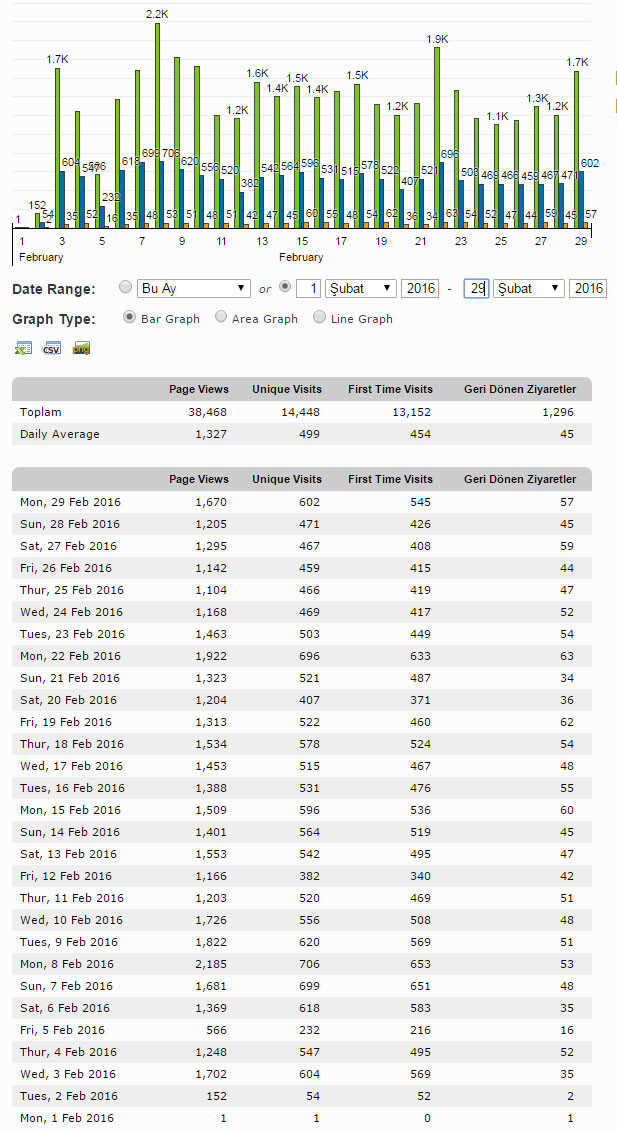Click daily average page views 1,327

211,434
